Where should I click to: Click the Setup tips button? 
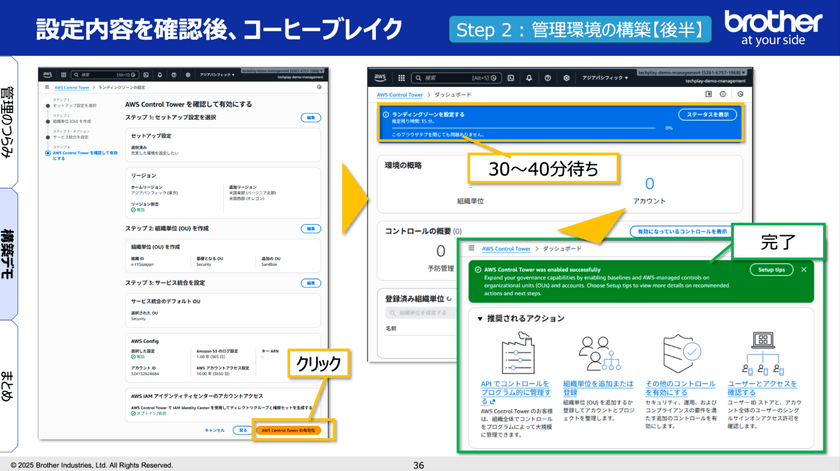pos(770,270)
